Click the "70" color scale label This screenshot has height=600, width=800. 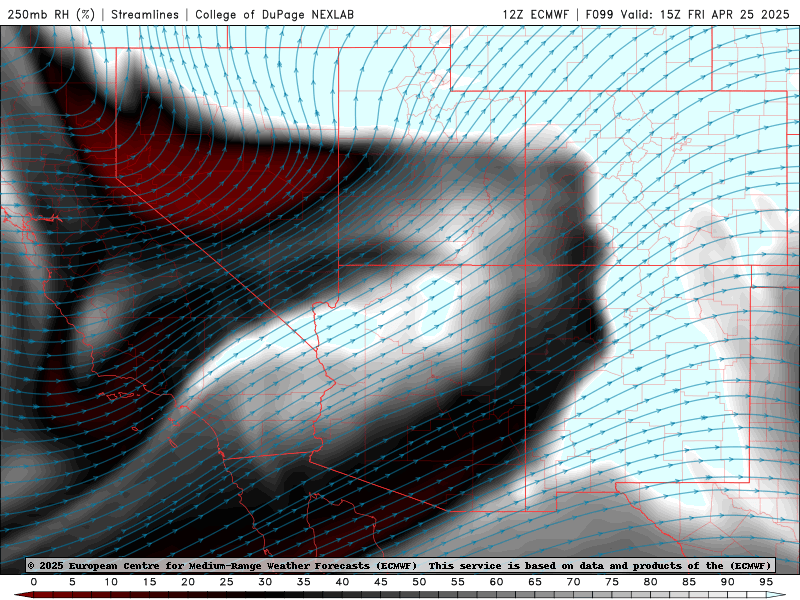573,582
